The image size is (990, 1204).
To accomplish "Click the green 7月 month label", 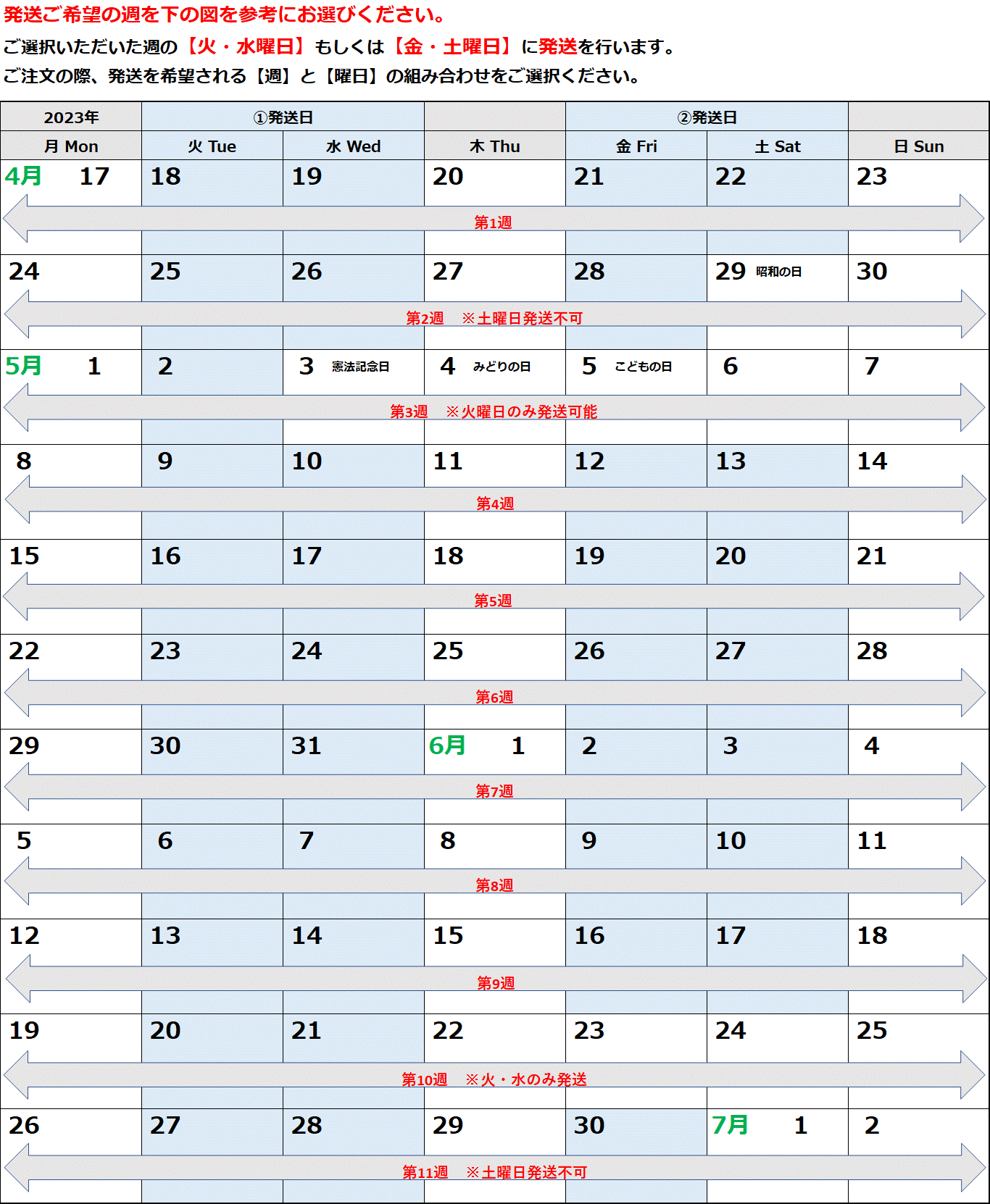I will 730,1125.
